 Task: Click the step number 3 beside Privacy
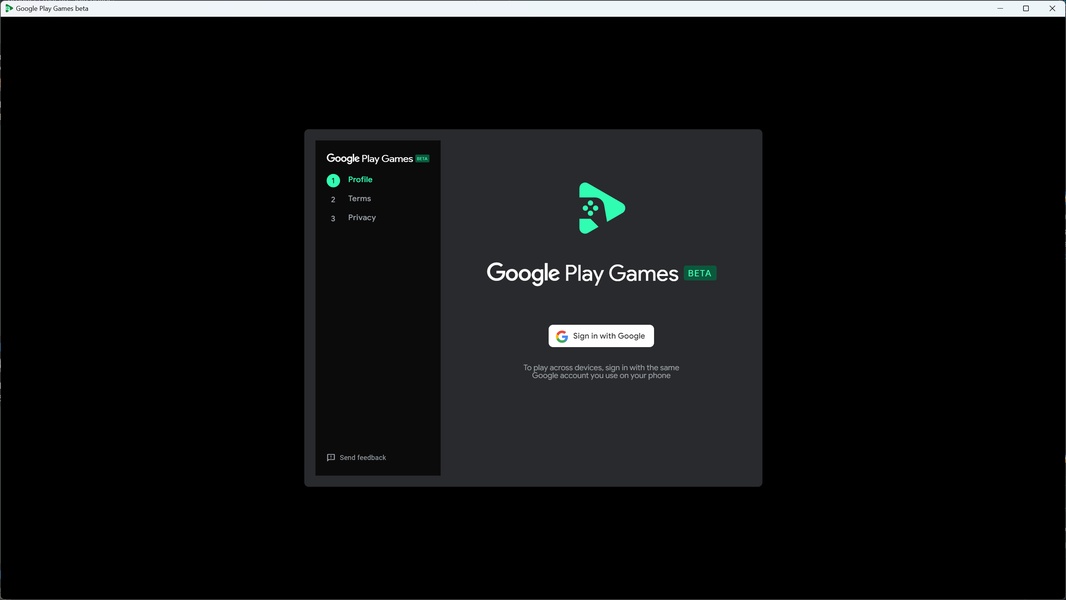pos(333,219)
